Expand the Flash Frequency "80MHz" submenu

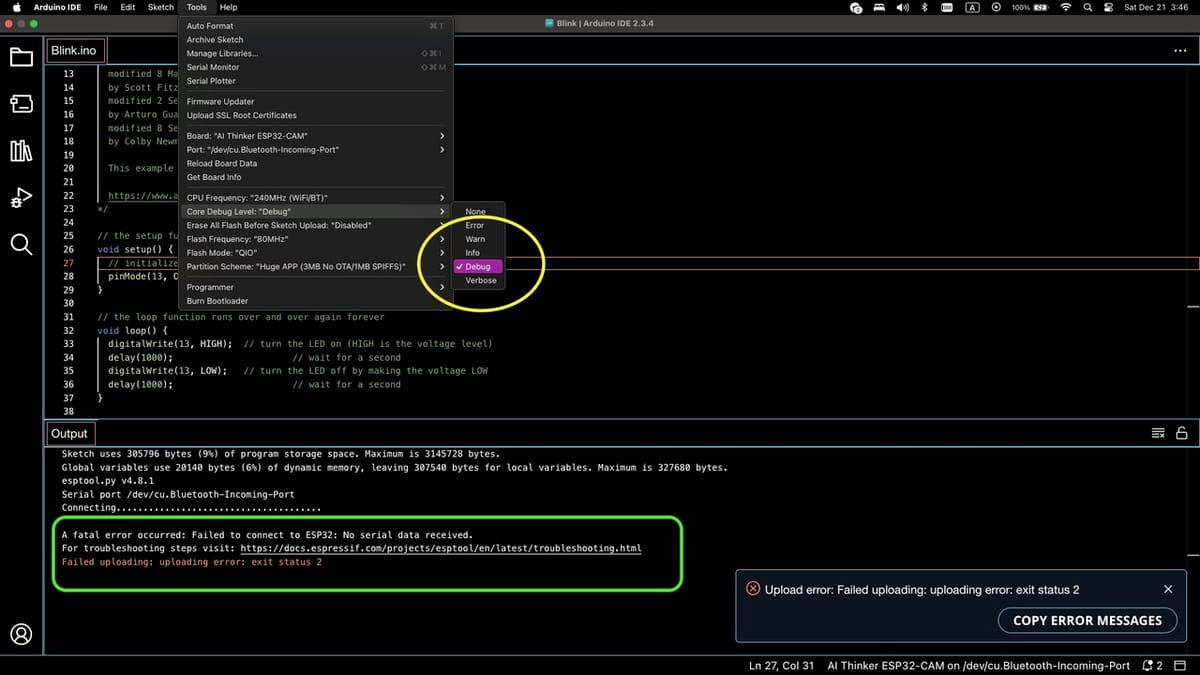coord(315,240)
